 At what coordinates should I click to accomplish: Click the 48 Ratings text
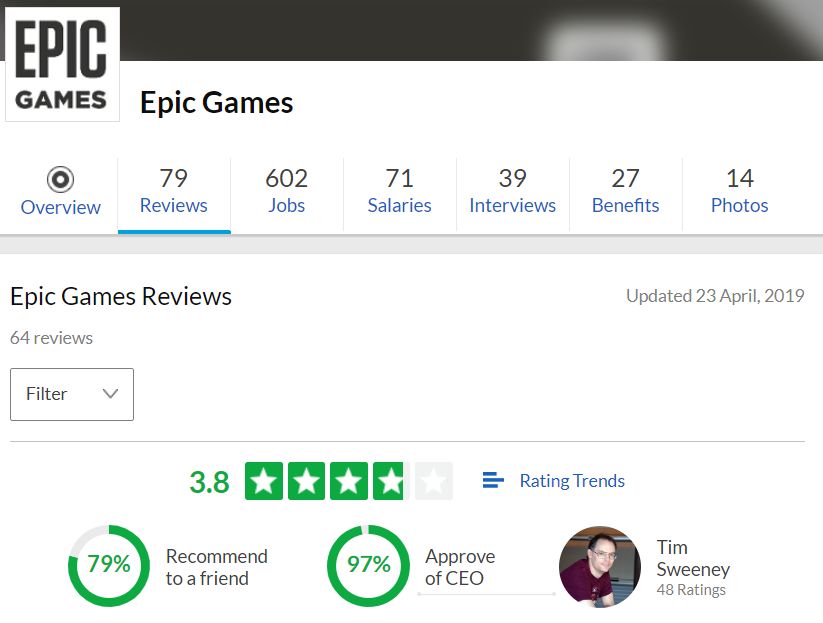click(691, 590)
